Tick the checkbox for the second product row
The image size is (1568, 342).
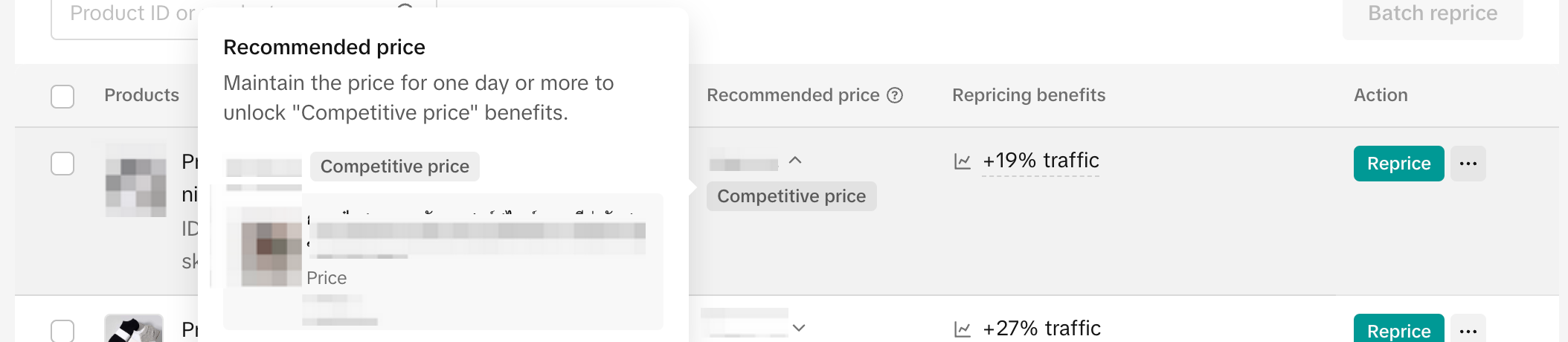click(x=62, y=331)
